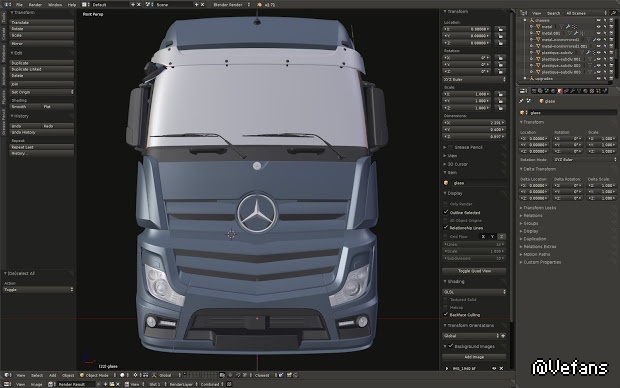This screenshot has height=388, width=620.
Task: Open the Object properties tab icon
Action: coord(560,91)
